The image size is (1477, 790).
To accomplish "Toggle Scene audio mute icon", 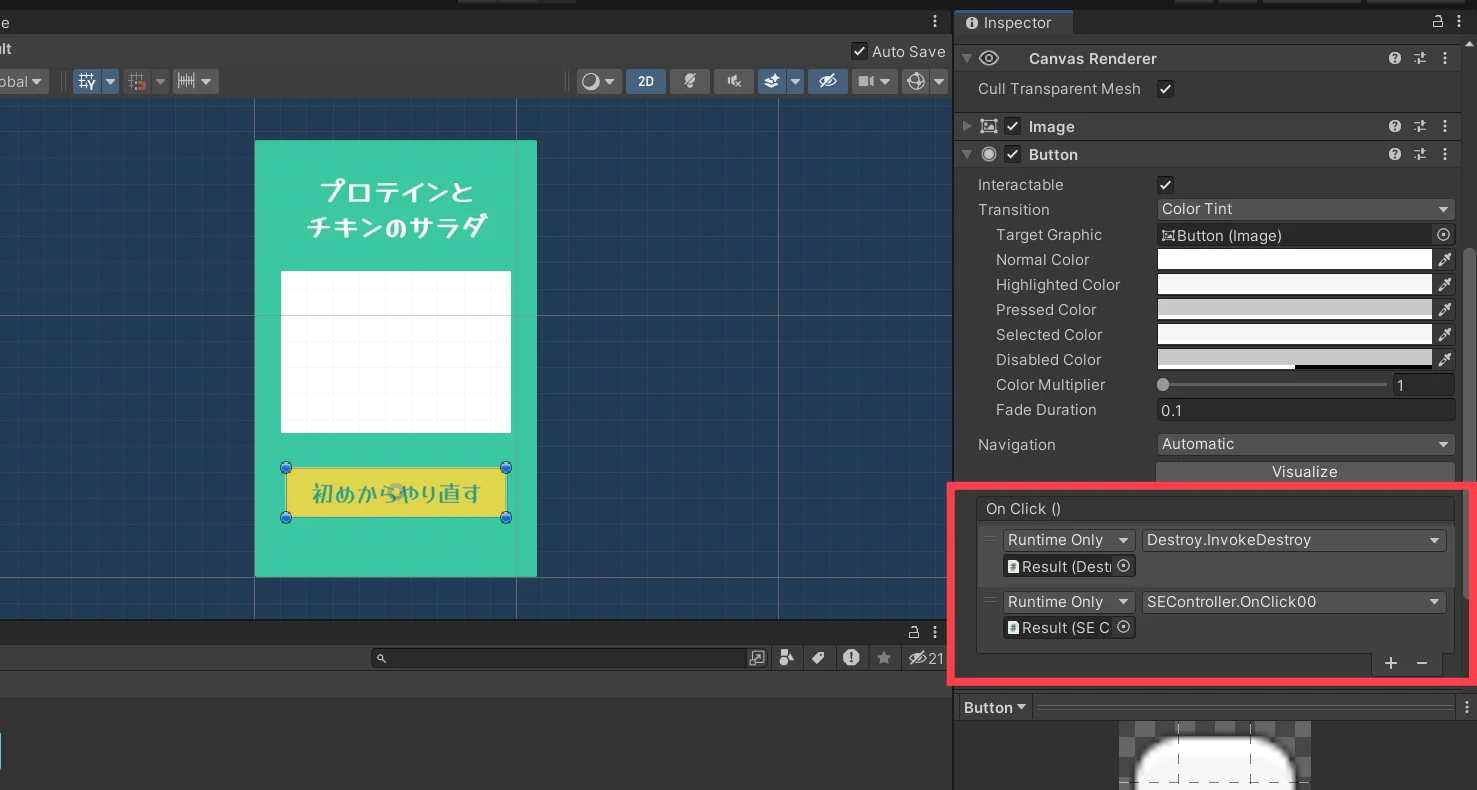I will click(x=733, y=82).
